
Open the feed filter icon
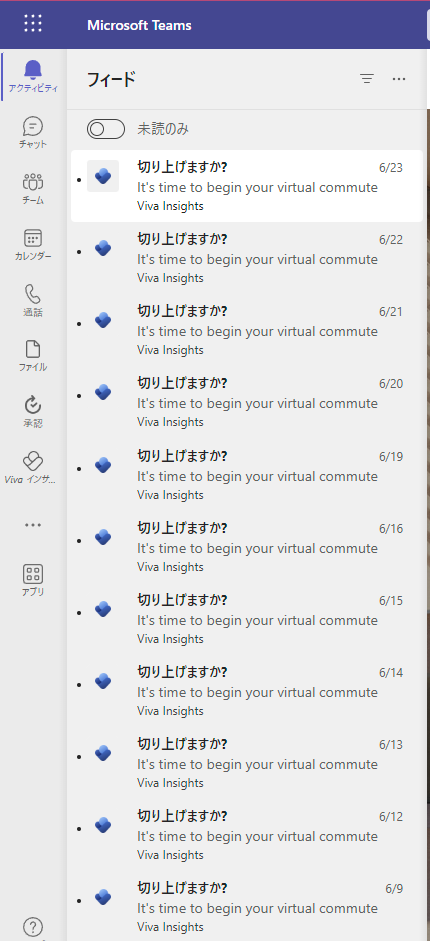click(367, 79)
